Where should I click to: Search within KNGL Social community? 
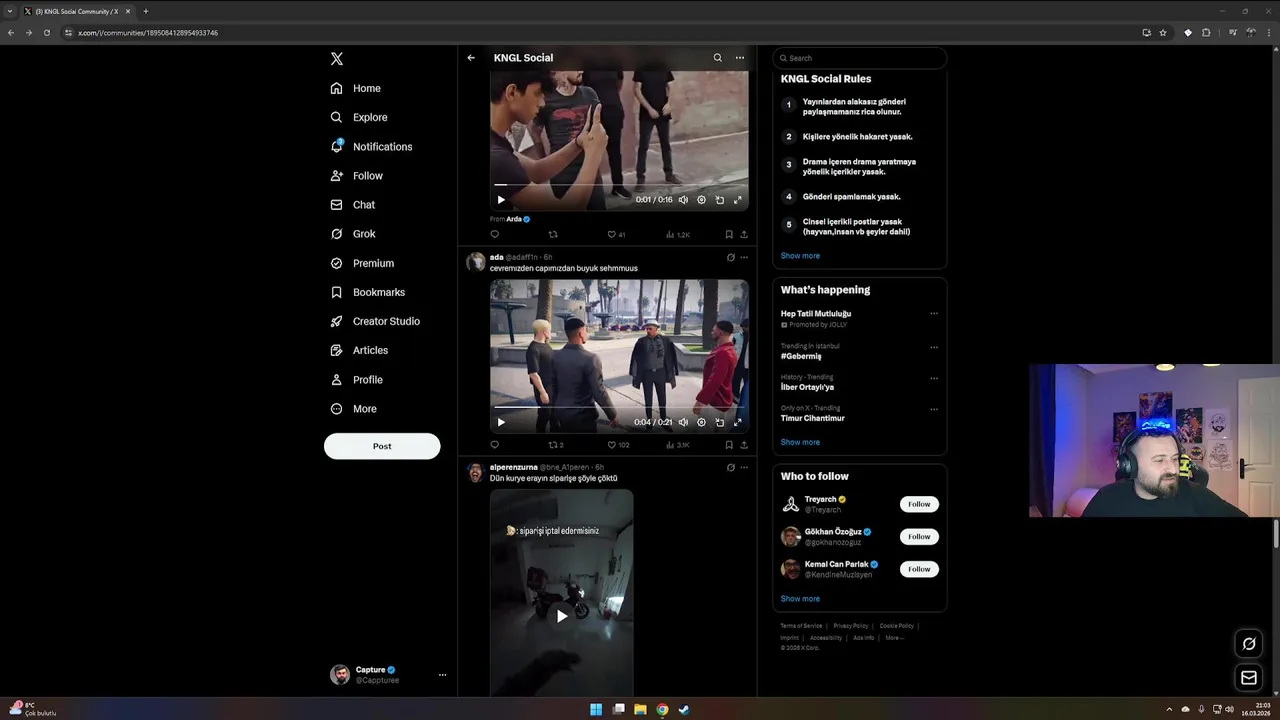click(717, 58)
